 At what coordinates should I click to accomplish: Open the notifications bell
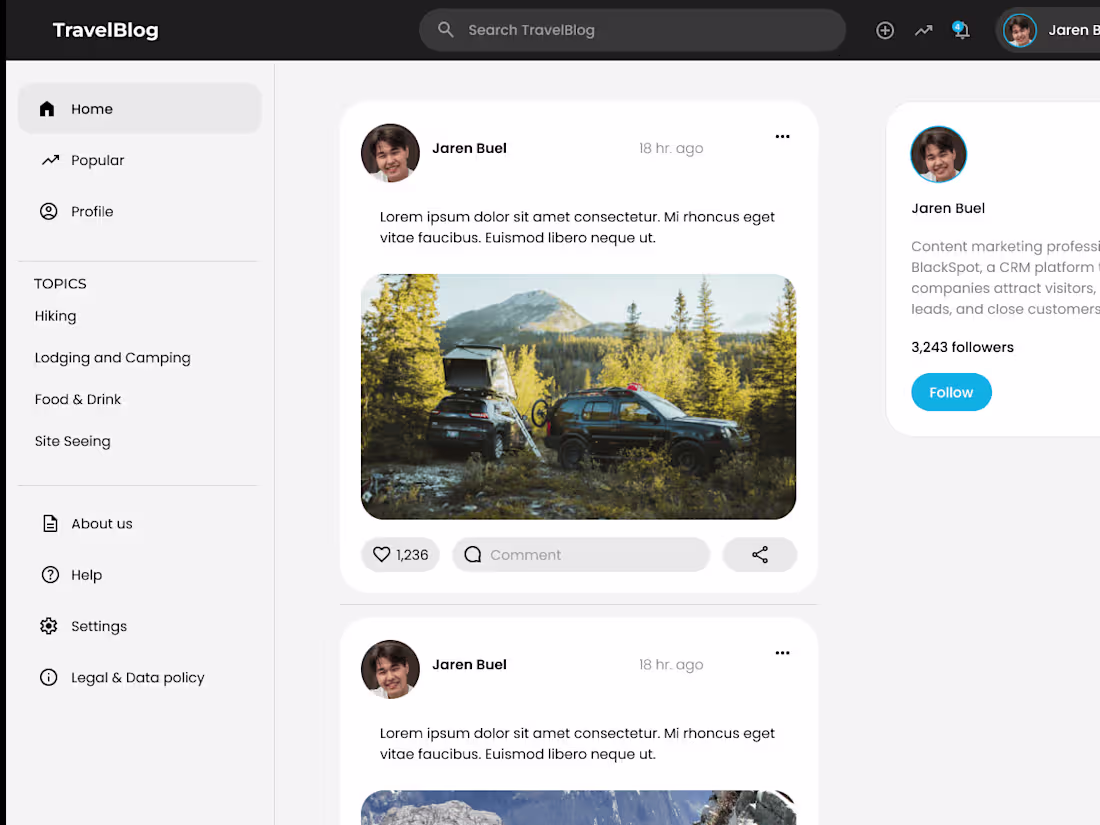coord(961,30)
